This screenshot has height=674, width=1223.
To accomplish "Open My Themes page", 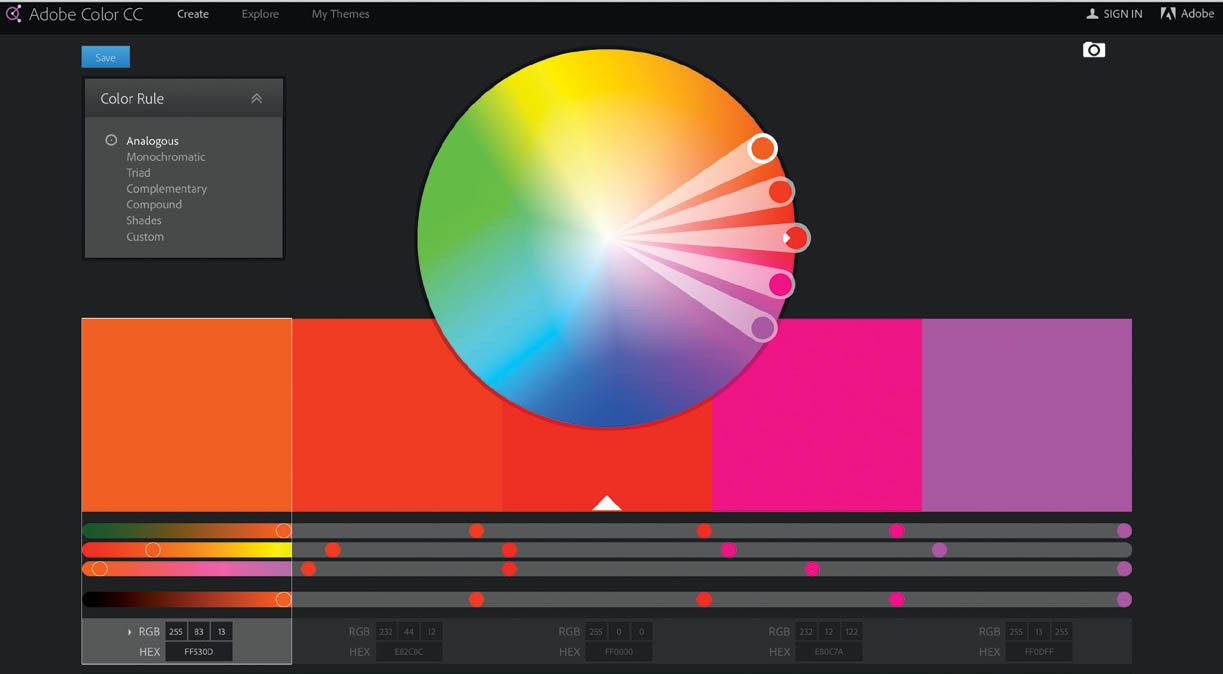I will tap(340, 14).
